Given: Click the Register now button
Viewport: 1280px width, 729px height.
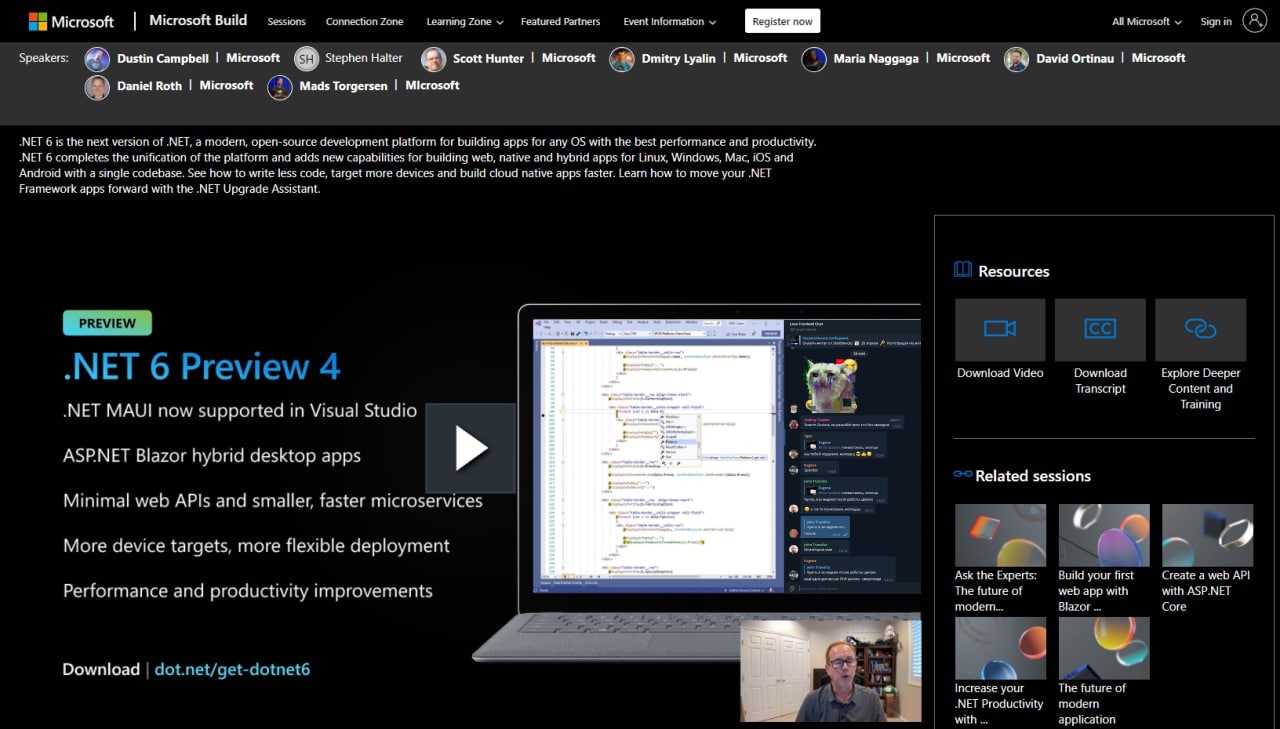Looking at the screenshot, I should (782, 21).
